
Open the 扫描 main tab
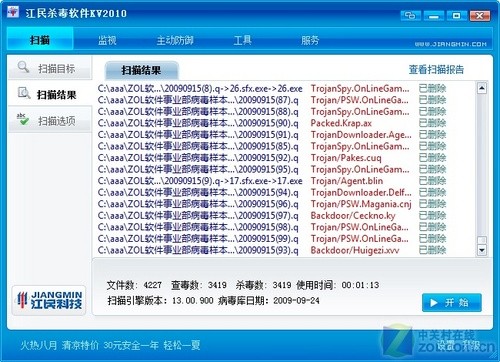point(40,40)
